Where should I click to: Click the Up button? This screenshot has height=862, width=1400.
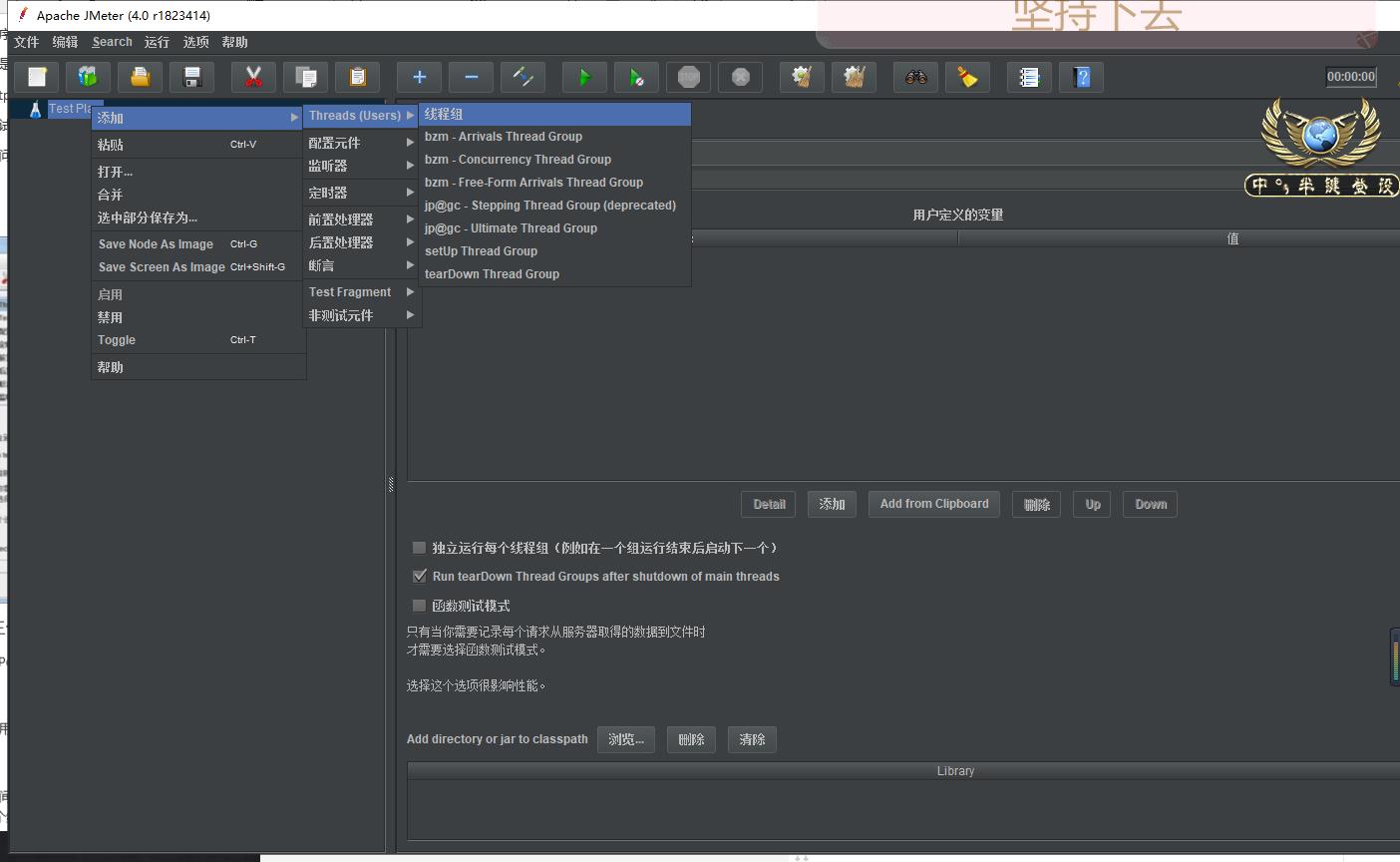pos(1093,504)
